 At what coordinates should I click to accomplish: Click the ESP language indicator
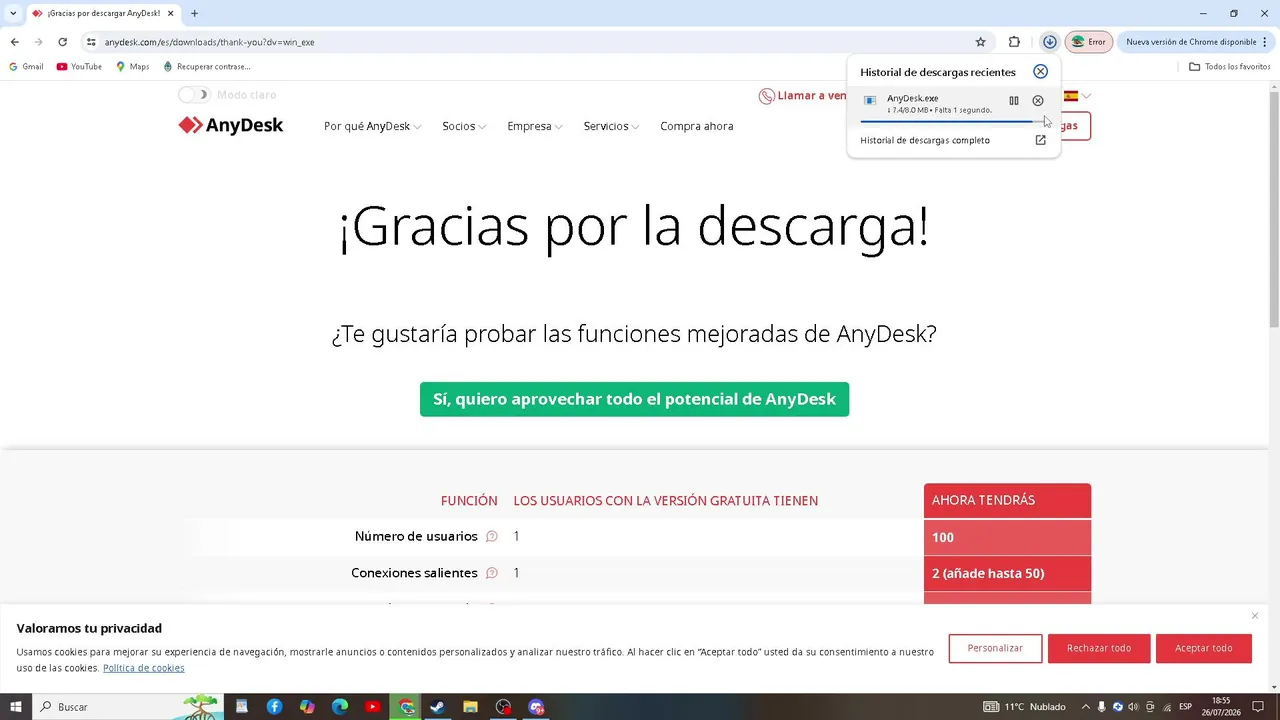pyautogui.click(x=1186, y=707)
